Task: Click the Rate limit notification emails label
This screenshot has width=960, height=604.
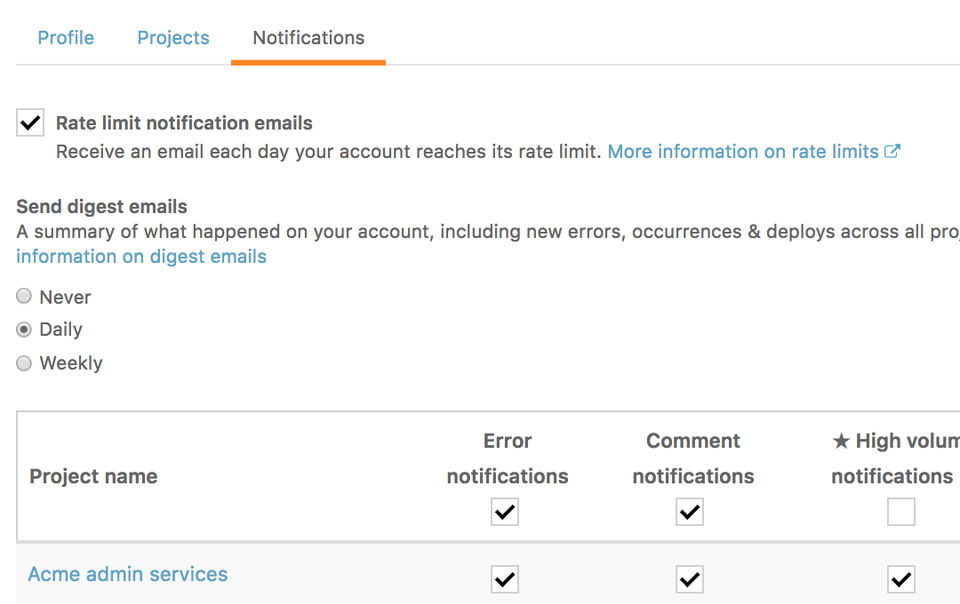Action: click(x=184, y=124)
